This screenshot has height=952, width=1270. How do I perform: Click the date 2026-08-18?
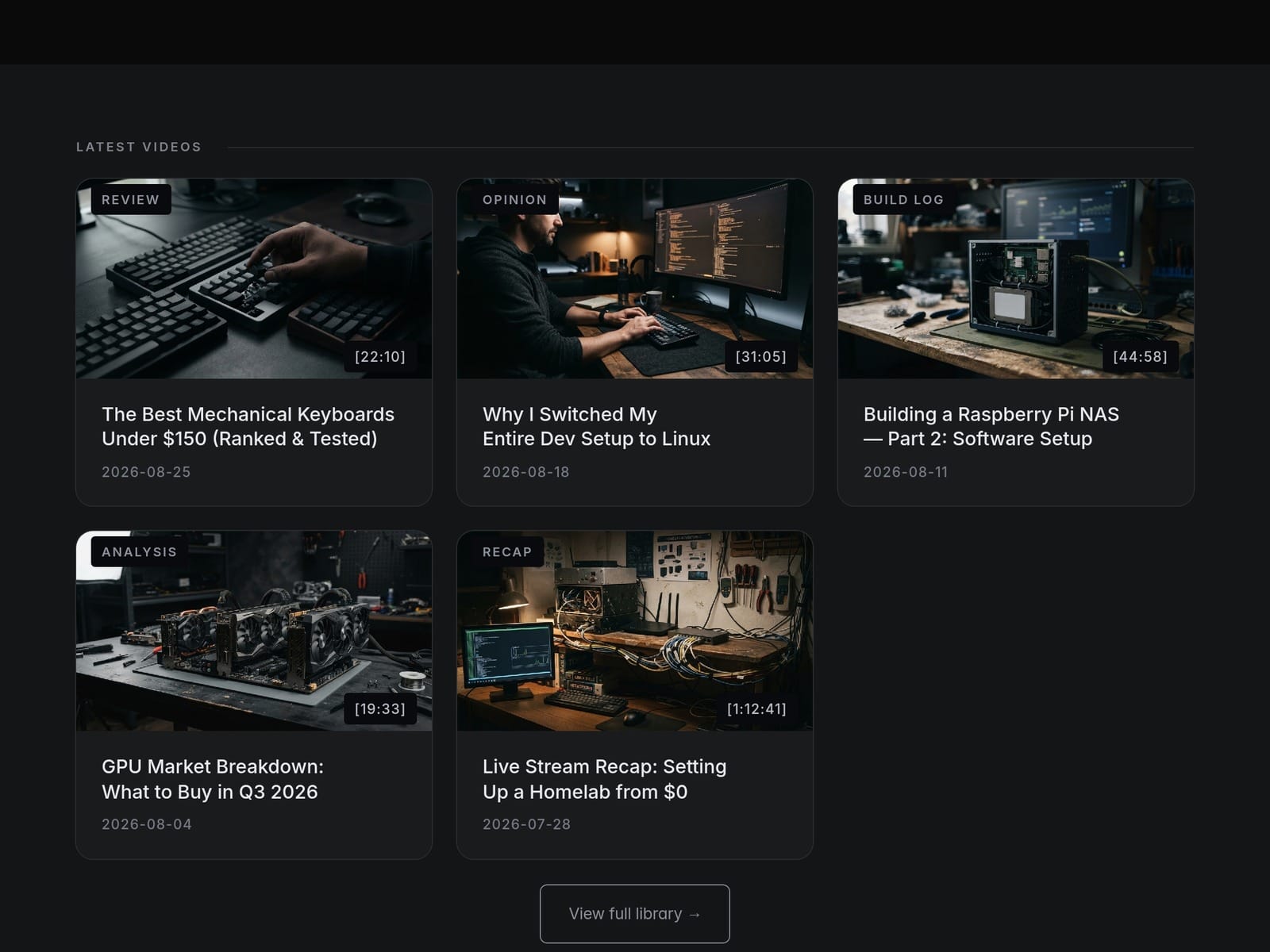(526, 472)
